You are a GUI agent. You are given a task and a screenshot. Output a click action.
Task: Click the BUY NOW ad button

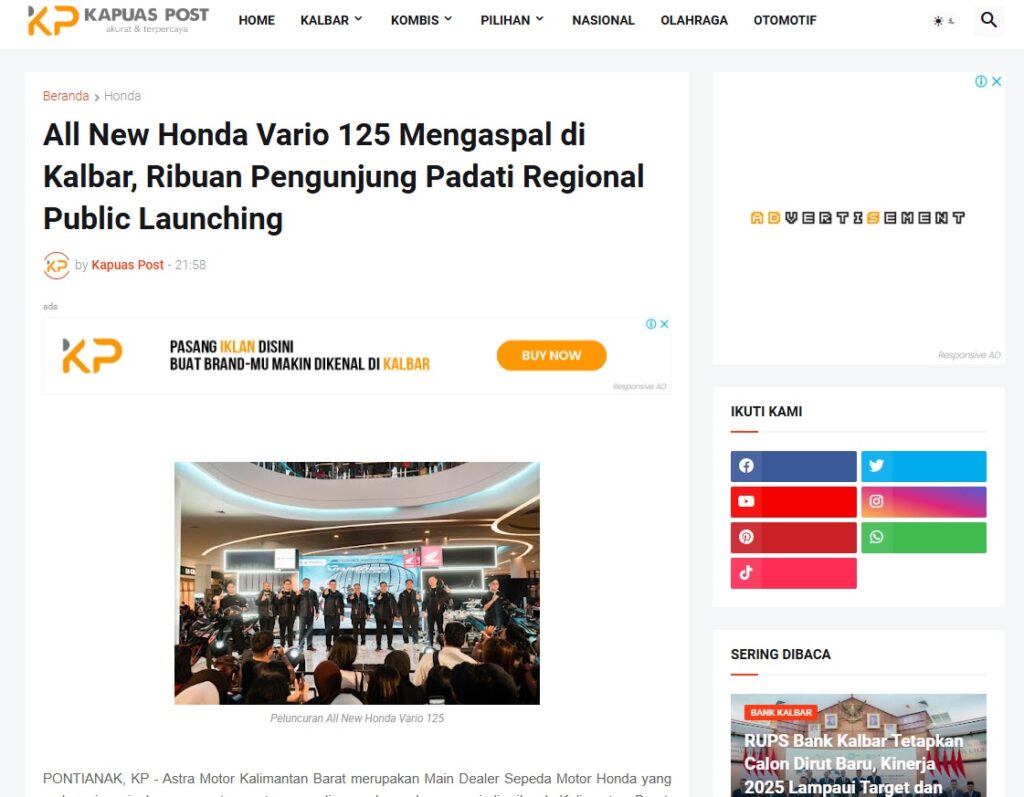(551, 355)
